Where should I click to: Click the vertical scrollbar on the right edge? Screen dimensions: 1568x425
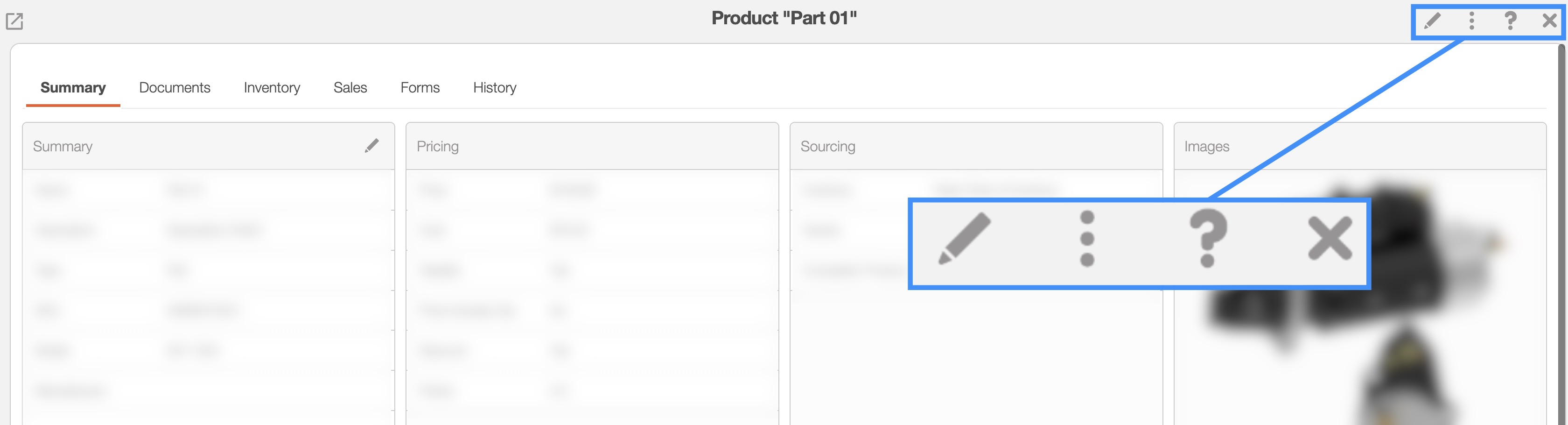[1562, 183]
